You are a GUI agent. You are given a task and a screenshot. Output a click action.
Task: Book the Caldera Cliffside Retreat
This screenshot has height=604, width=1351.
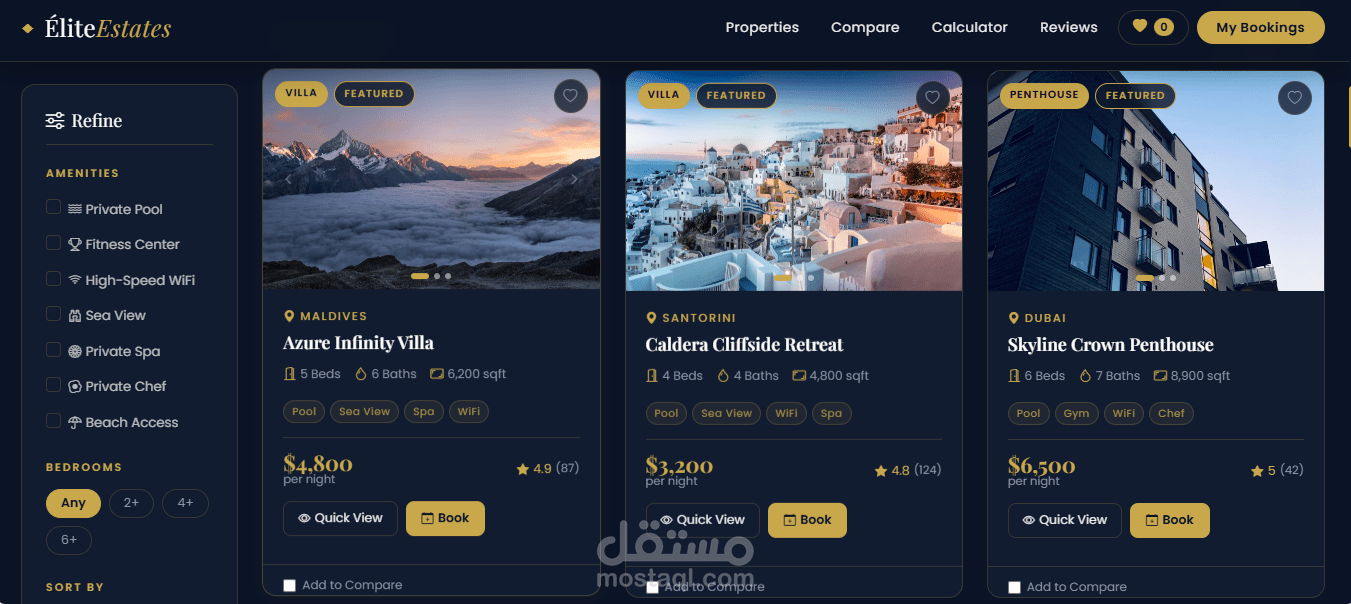(x=807, y=520)
